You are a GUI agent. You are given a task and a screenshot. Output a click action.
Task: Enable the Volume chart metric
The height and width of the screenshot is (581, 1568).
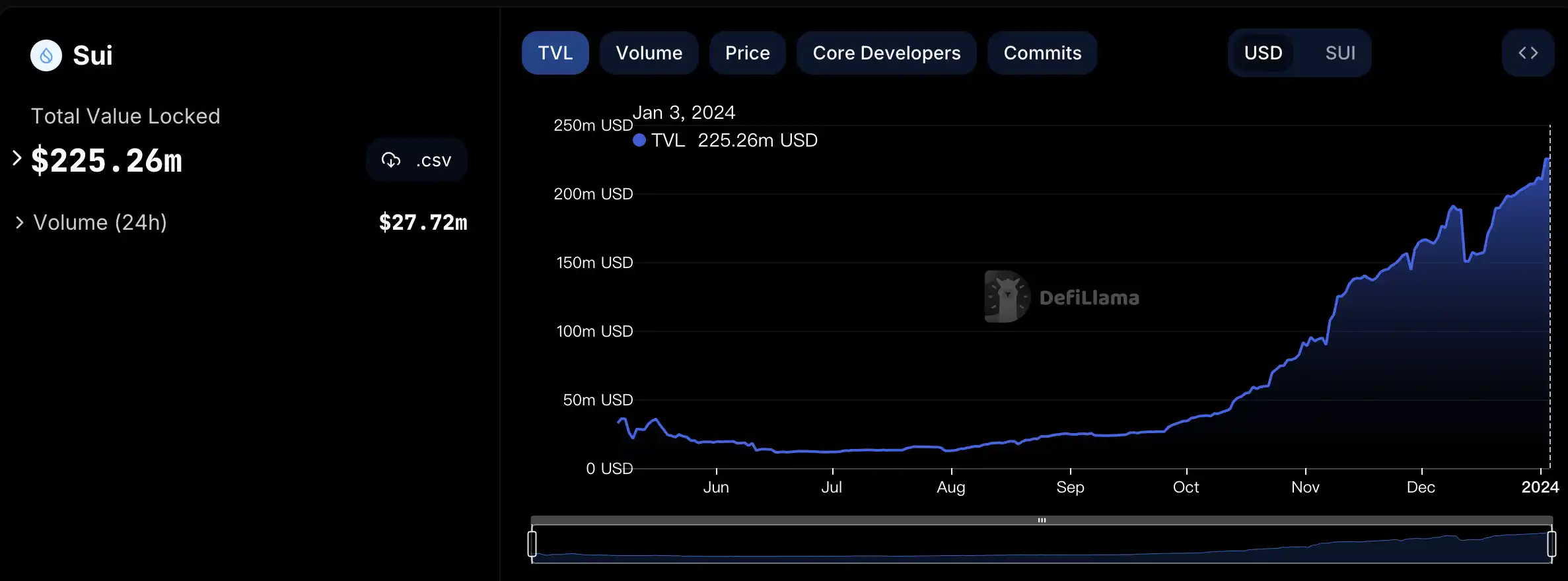point(649,53)
